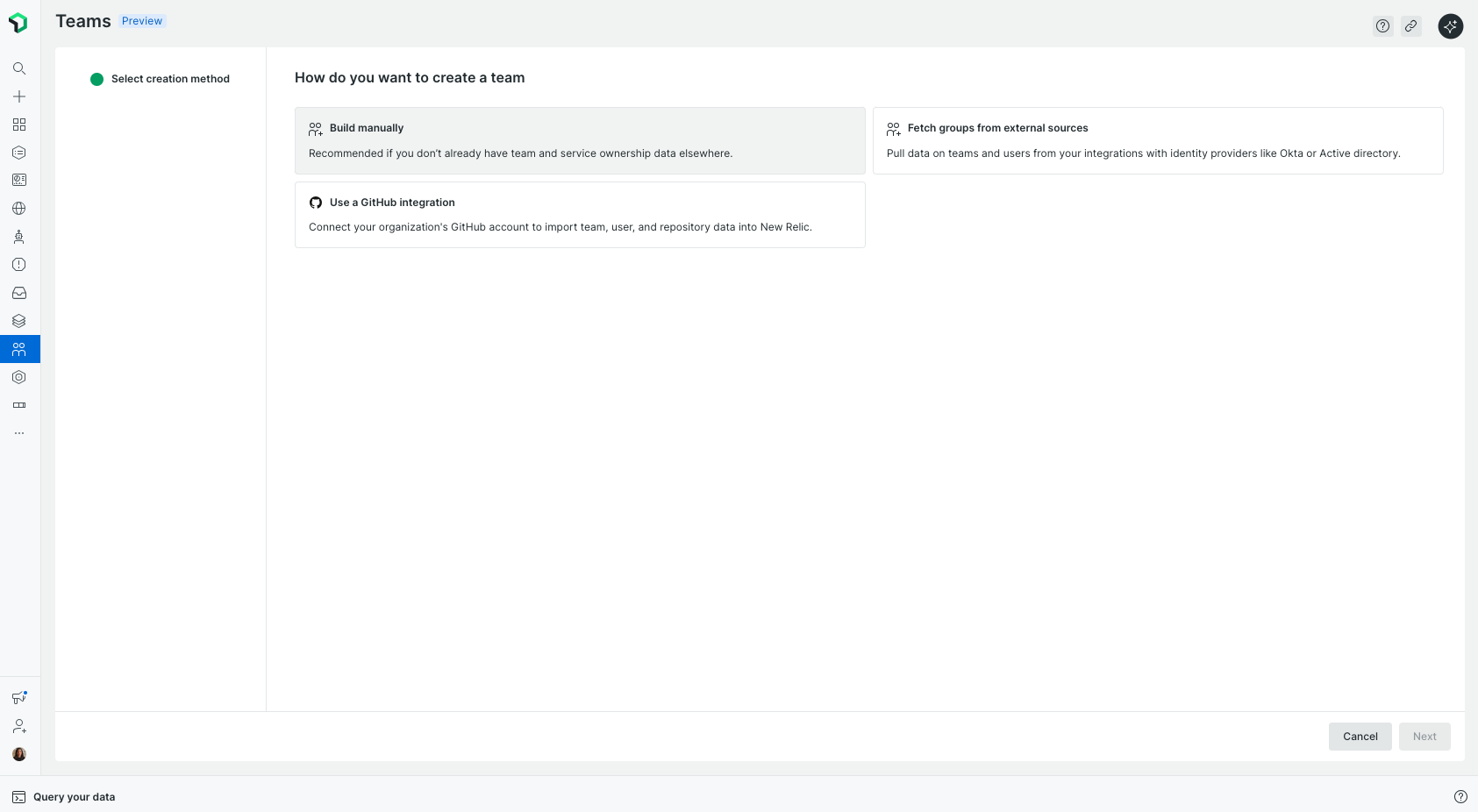Expand the more items ellipsis in sidebar
Image resolution: width=1478 pixels, height=812 pixels.
19,433
